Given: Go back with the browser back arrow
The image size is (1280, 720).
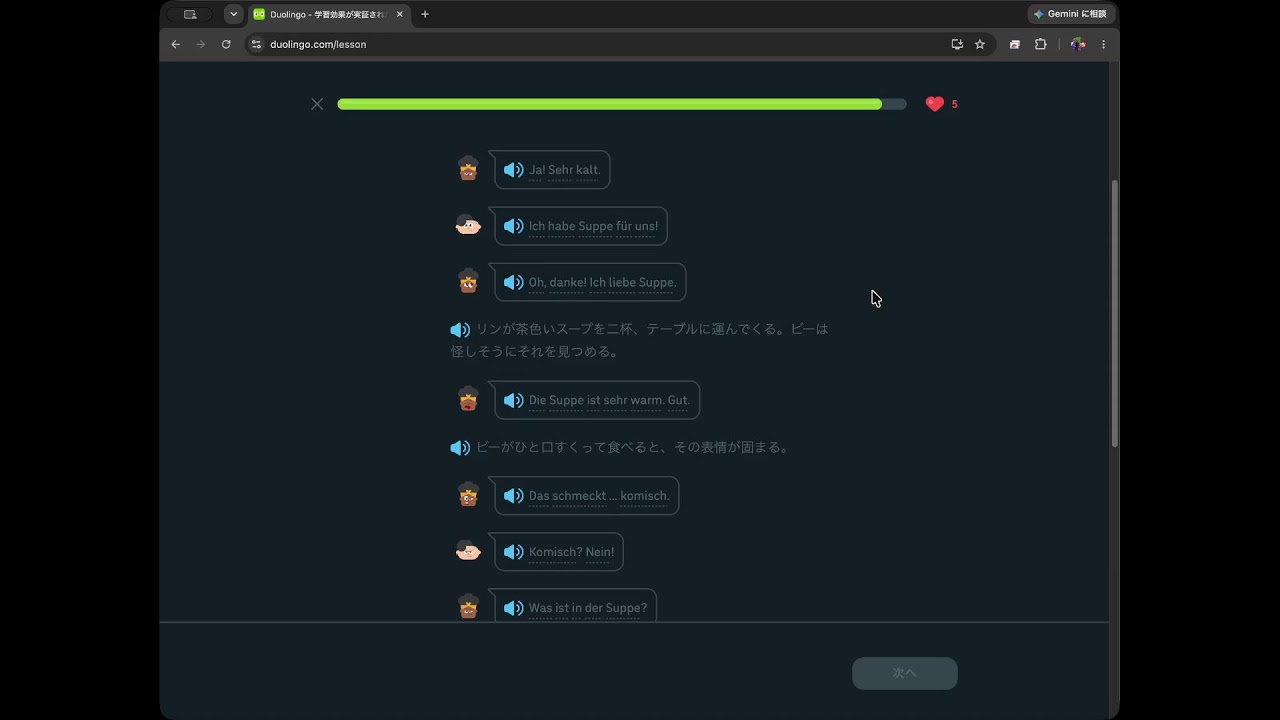Looking at the screenshot, I should pyautogui.click(x=176, y=44).
